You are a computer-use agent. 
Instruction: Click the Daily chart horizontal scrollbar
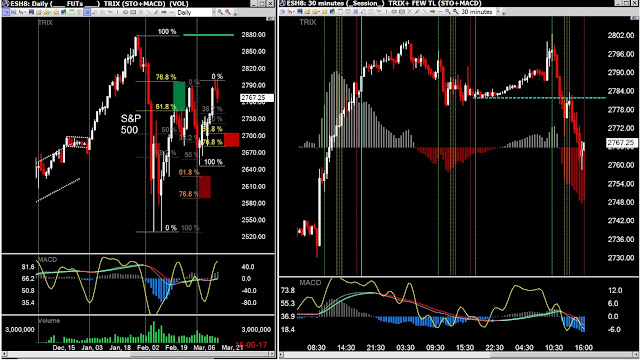point(138,355)
